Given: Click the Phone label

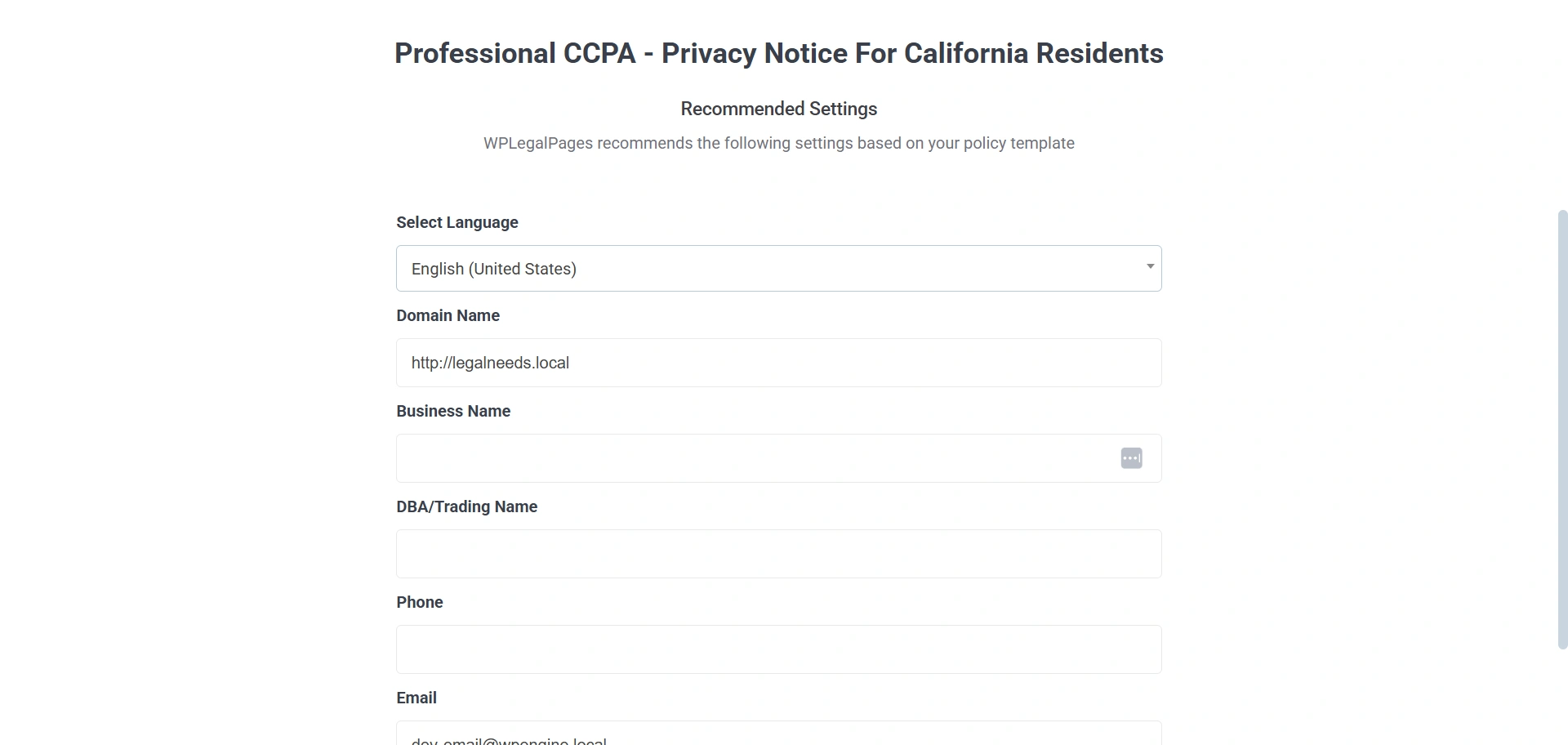Looking at the screenshot, I should 420,602.
